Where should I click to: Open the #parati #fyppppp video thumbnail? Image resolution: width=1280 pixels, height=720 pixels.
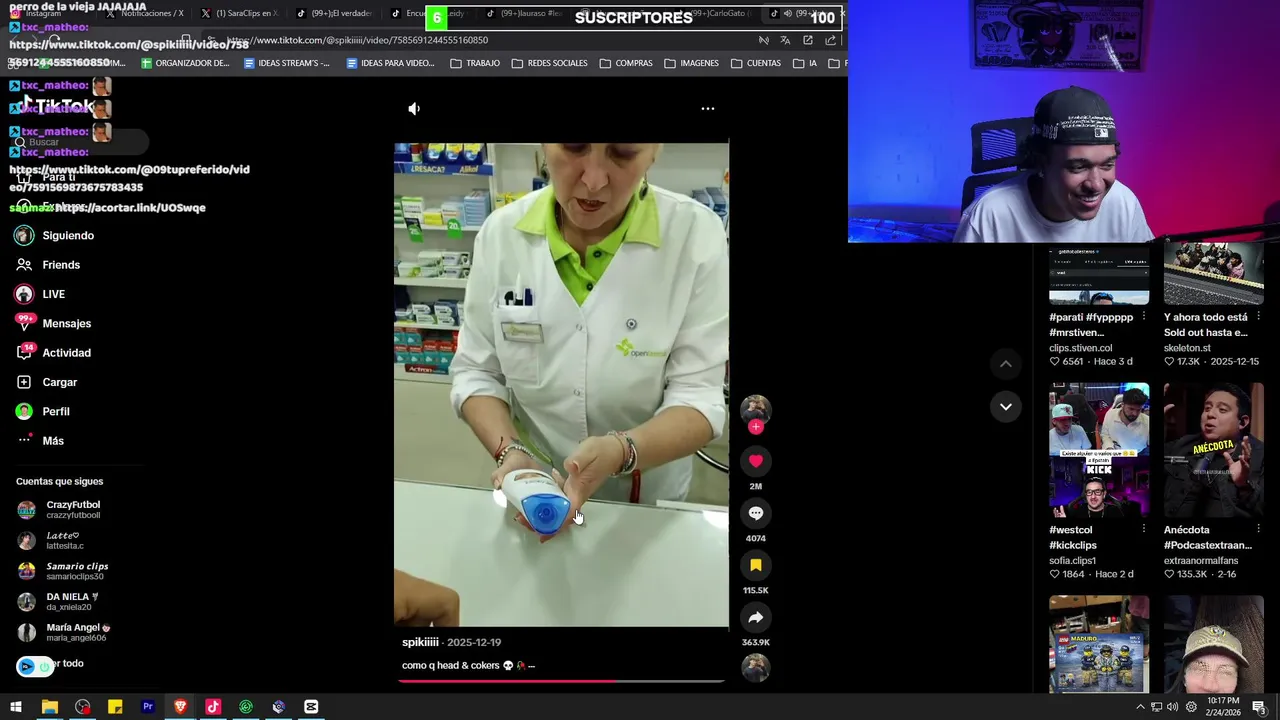pyautogui.click(x=1099, y=276)
